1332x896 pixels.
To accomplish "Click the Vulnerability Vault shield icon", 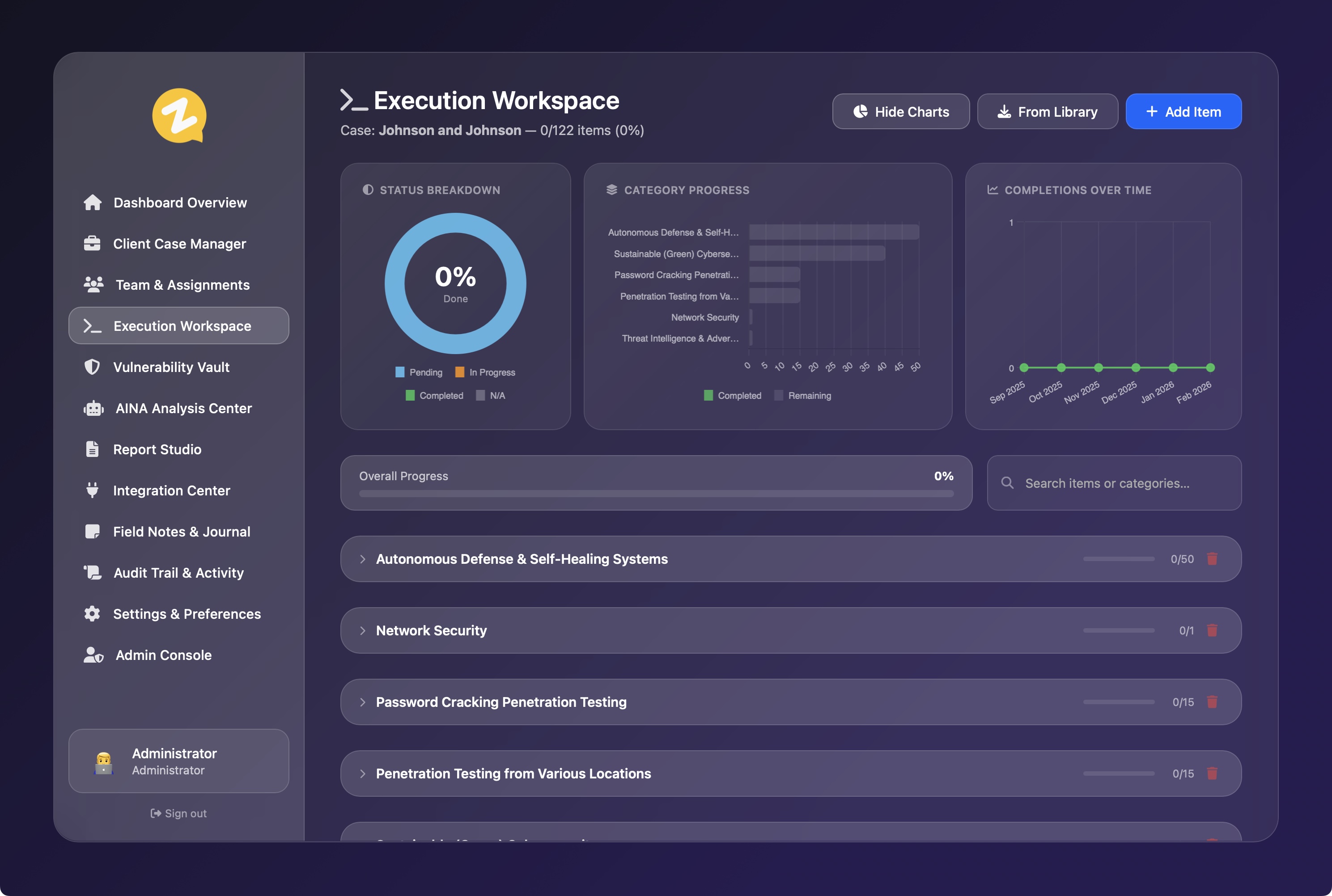I will pyautogui.click(x=92, y=367).
